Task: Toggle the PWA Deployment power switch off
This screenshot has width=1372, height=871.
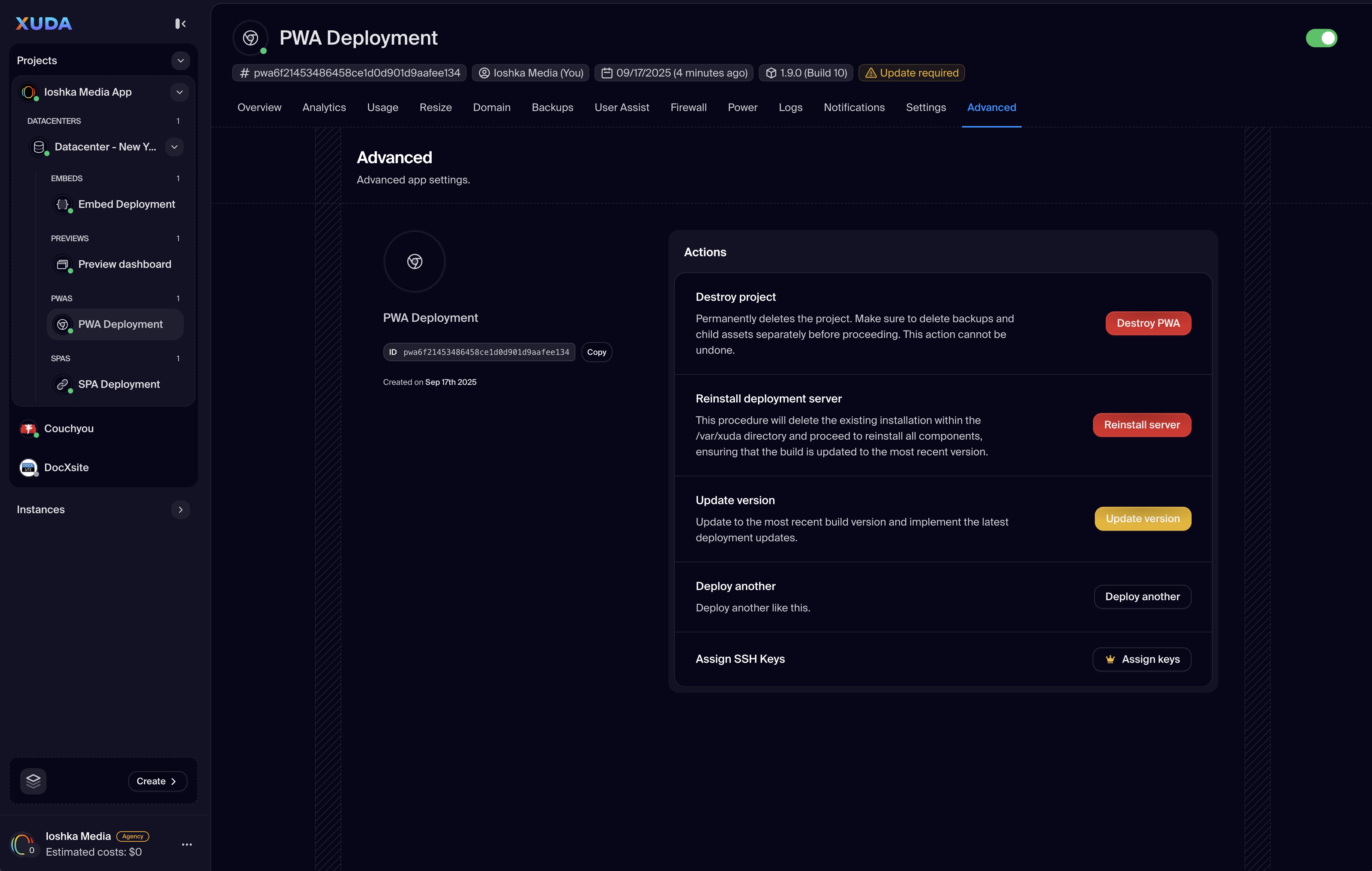Action: point(1321,38)
